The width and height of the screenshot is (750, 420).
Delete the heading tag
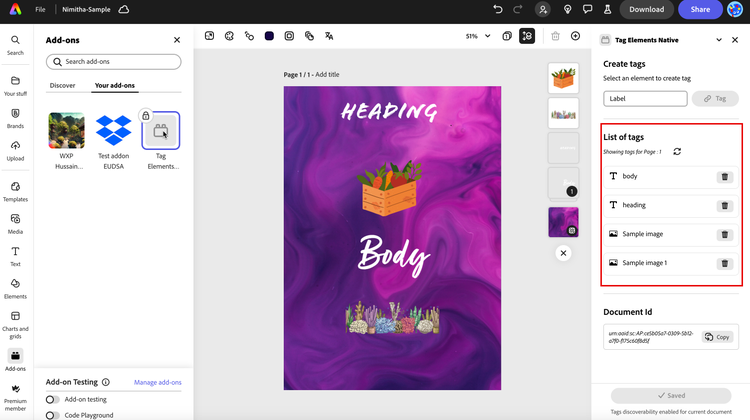coord(725,206)
